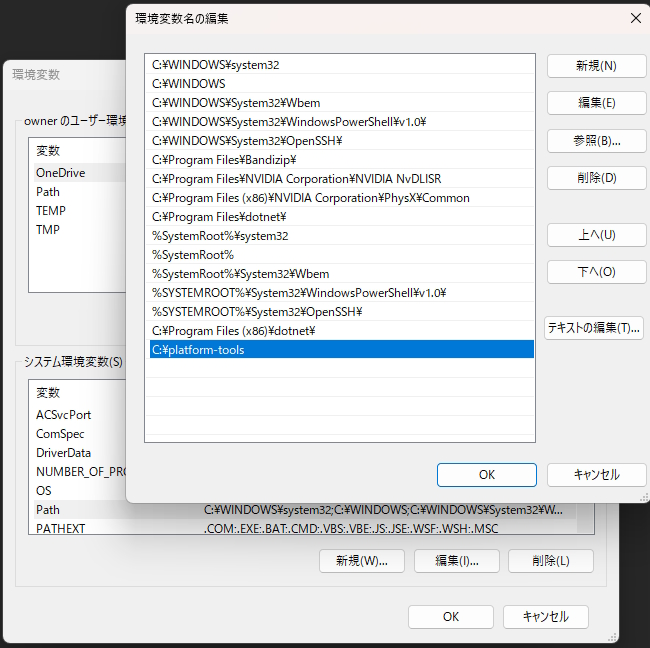Screen dimensions: 650x648
Task: Cancel the path editor dialog
Action: coord(597,475)
